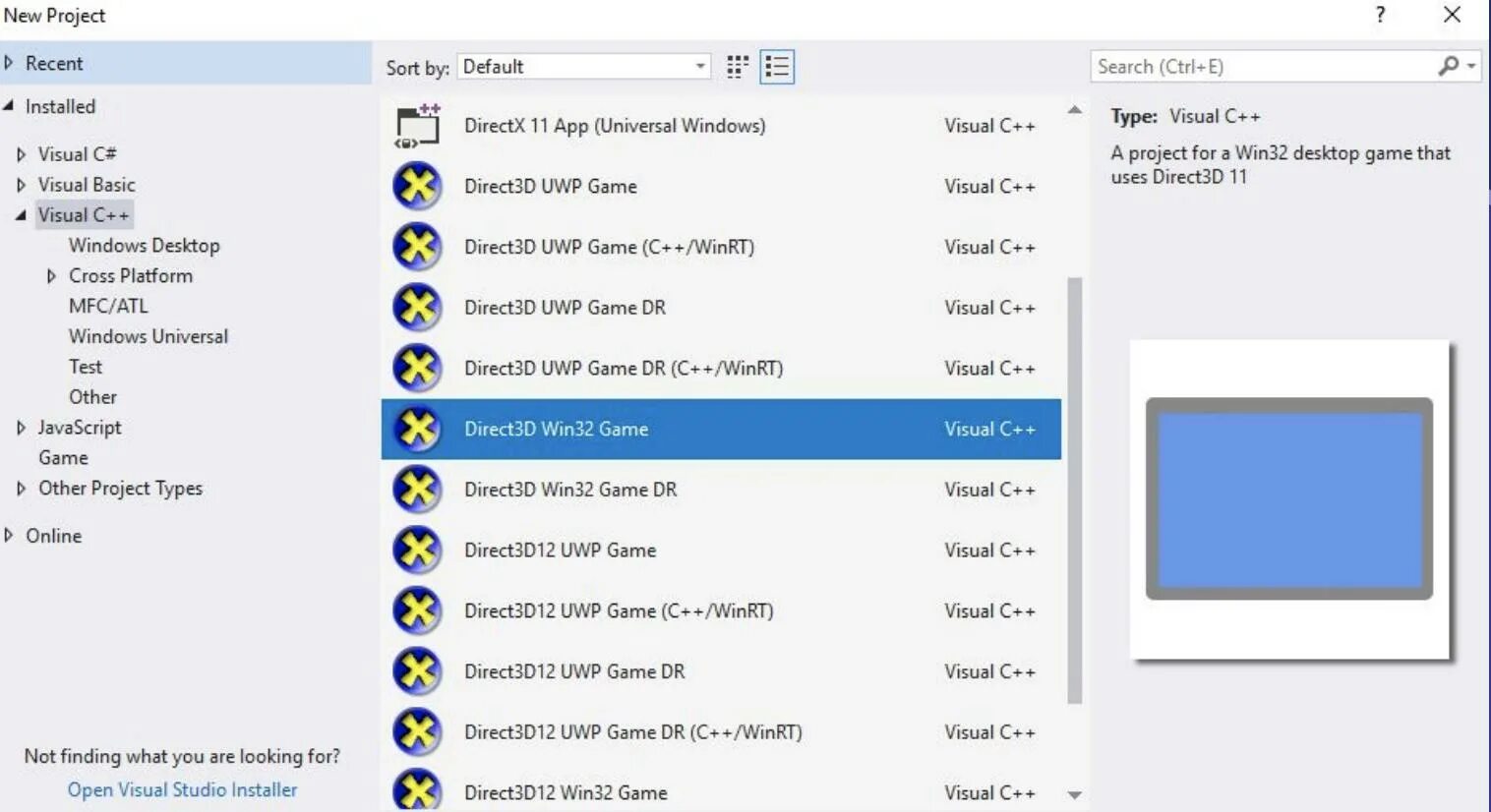Click the Direct3D12 UWP Game icon
Screen dimensions: 1491x812
(x=418, y=550)
